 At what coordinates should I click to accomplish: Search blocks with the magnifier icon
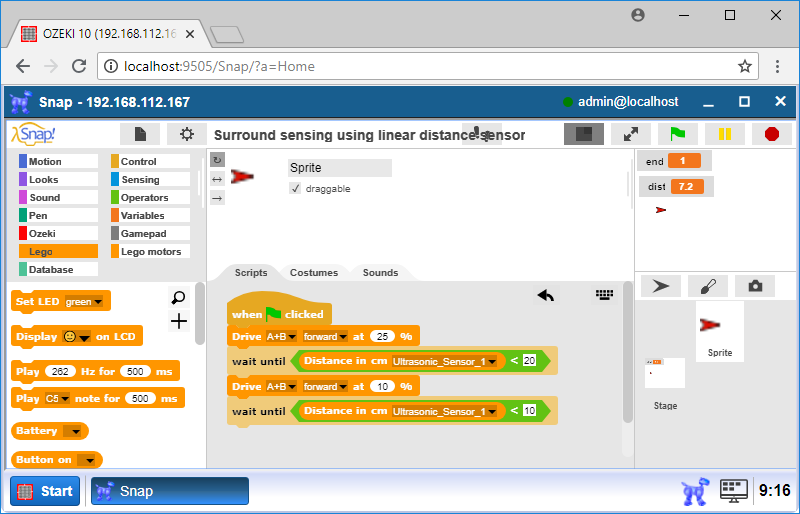point(179,297)
